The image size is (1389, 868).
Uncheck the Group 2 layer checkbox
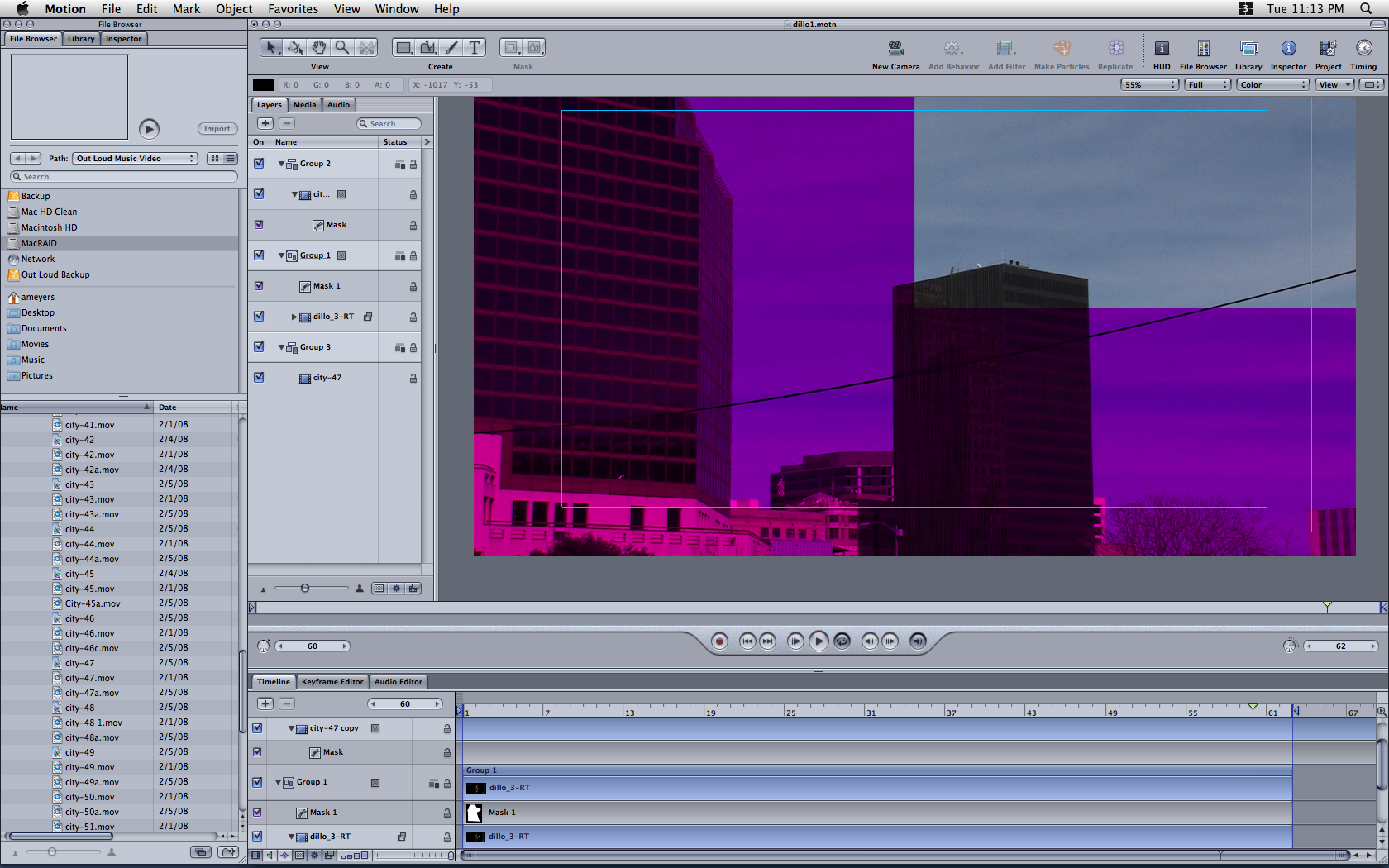259,164
